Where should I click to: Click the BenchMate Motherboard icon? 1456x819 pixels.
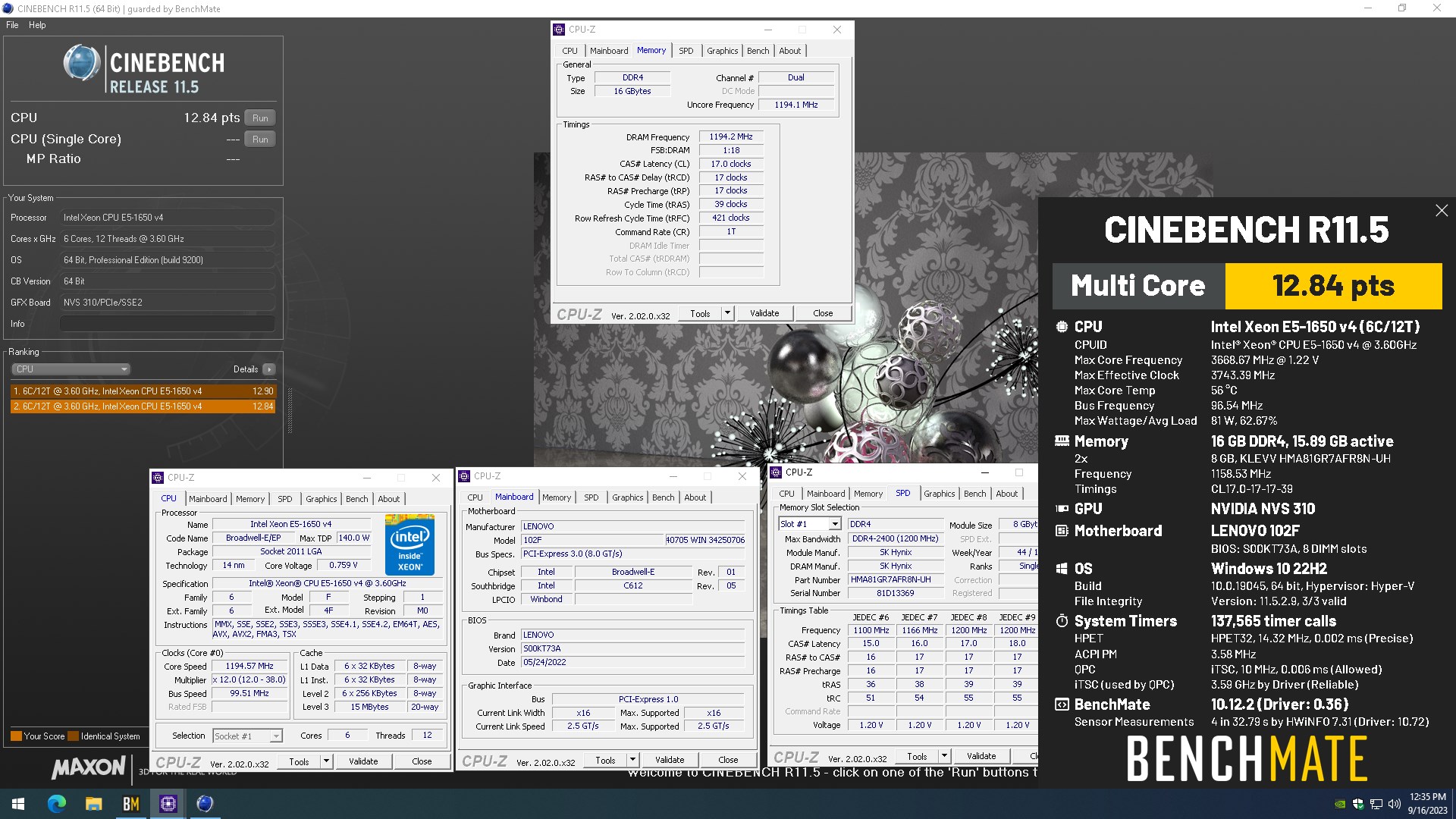pyautogui.click(x=1062, y=531)
